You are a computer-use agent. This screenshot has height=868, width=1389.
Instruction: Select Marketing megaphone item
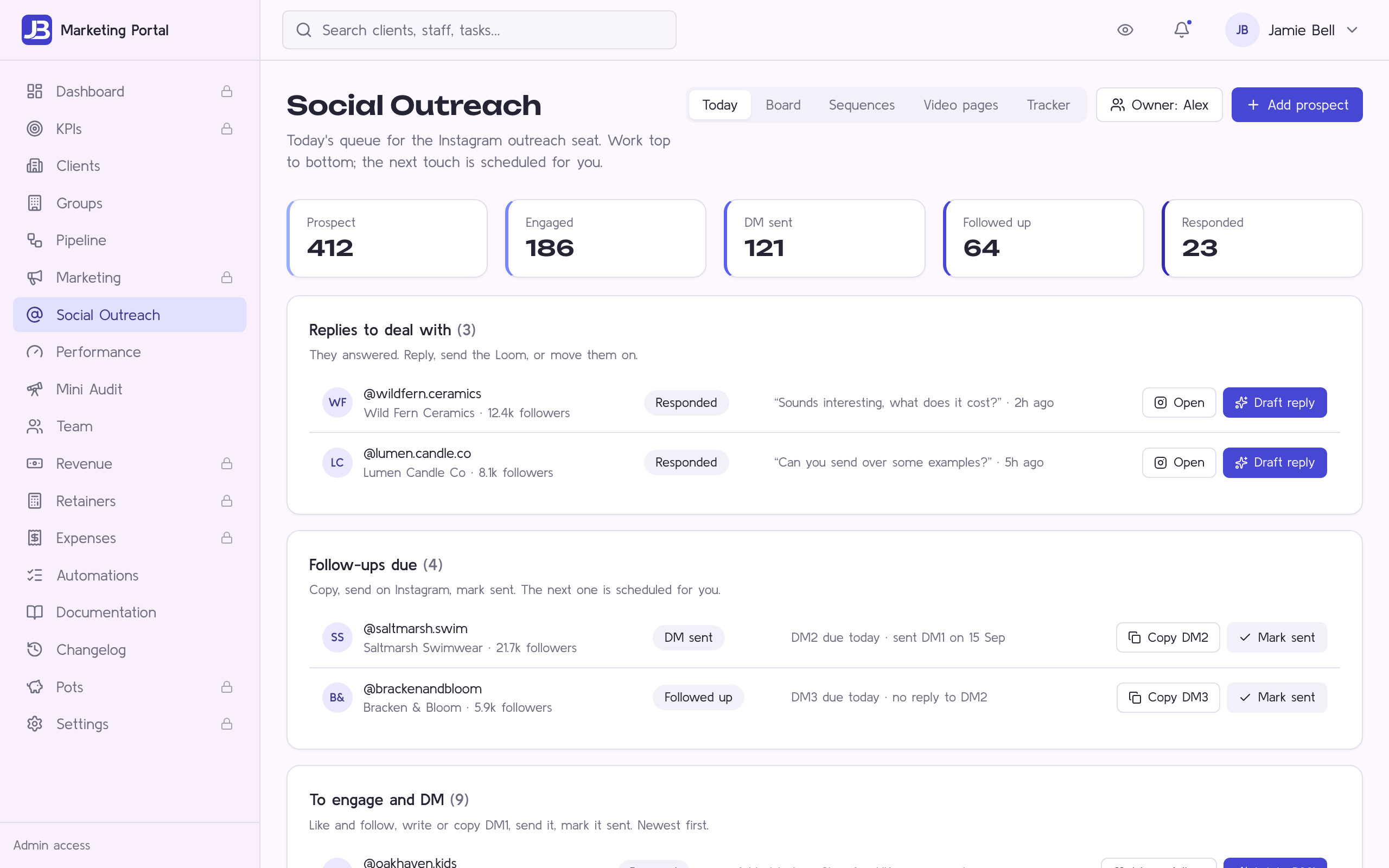click(130, 277)
